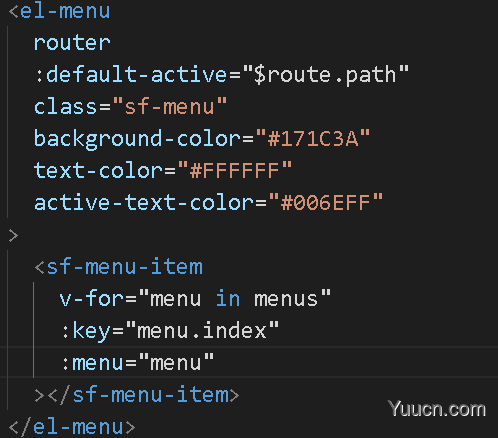Click the opening sf-menu-item tag name
The width and height of the screenshot is (498, 438).
(124, 267)
